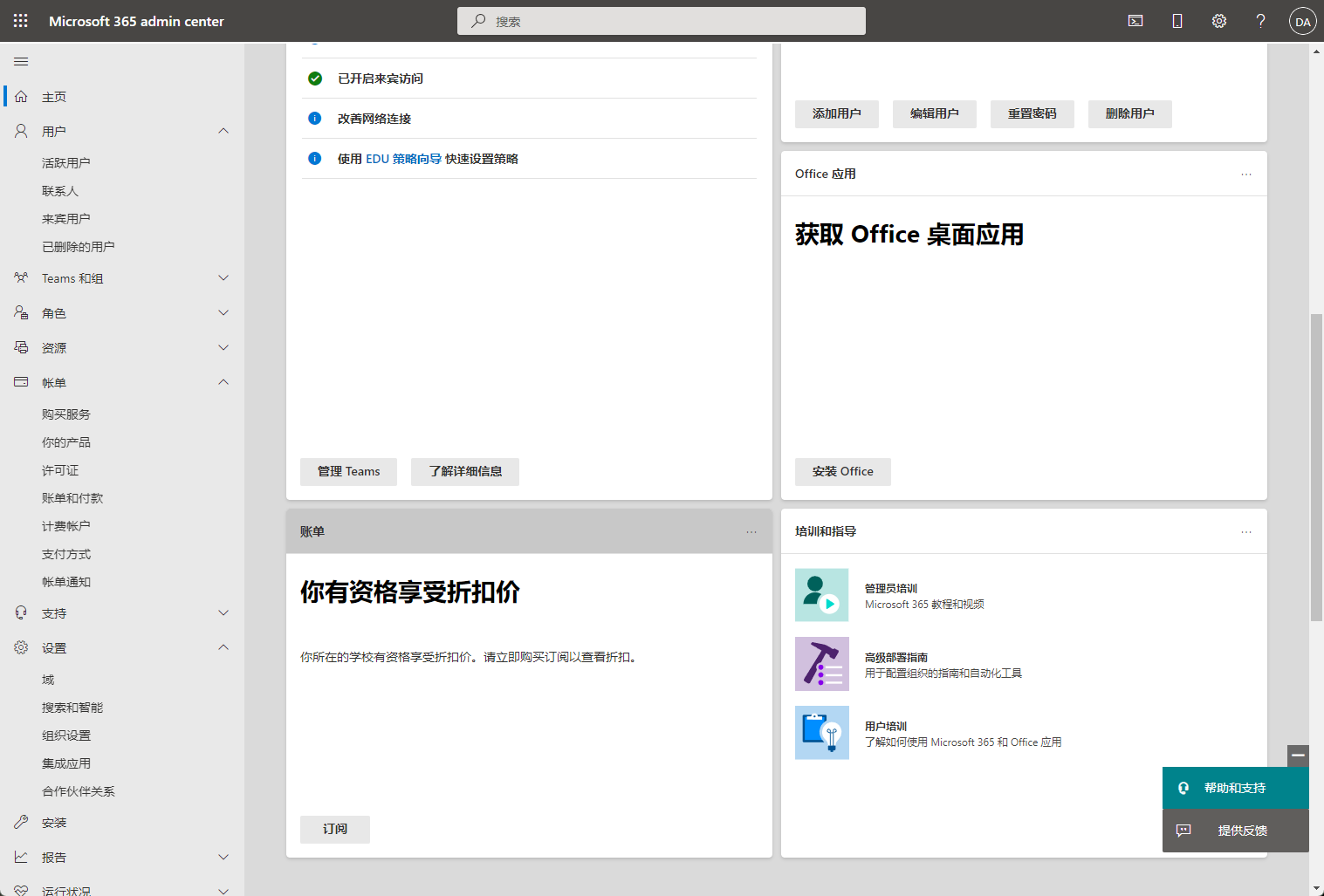The image size is (1324, 896).
Task: Toggle the hamburger navigation menu
Action: 21,62
